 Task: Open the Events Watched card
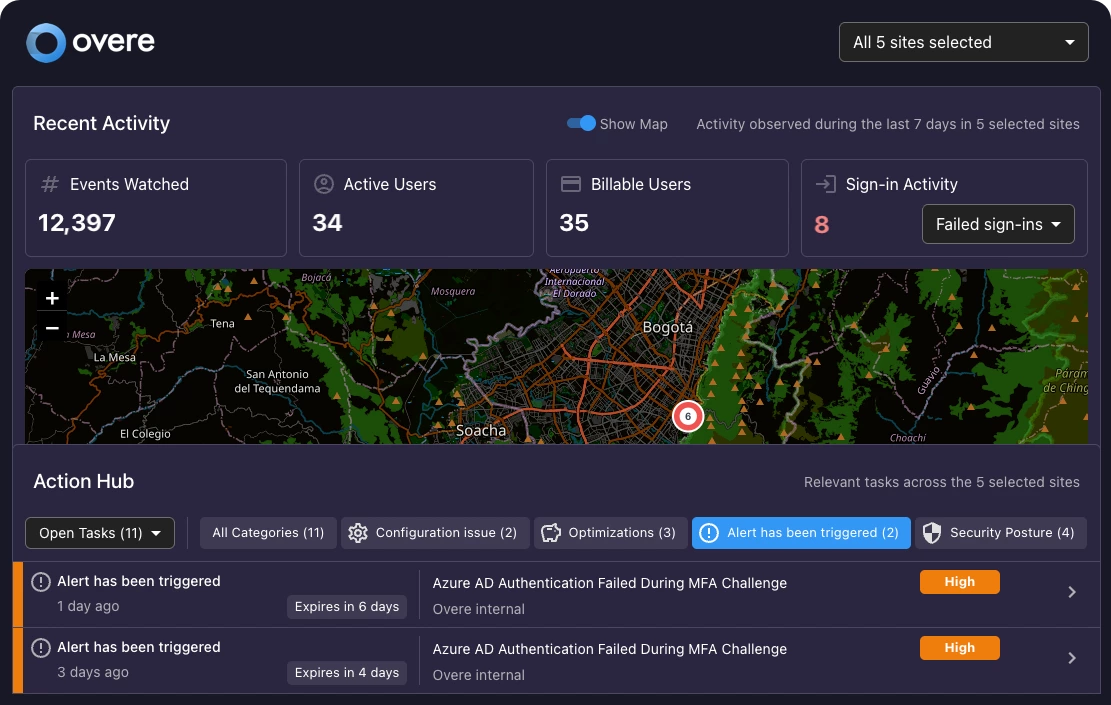[x=156, y=208]
